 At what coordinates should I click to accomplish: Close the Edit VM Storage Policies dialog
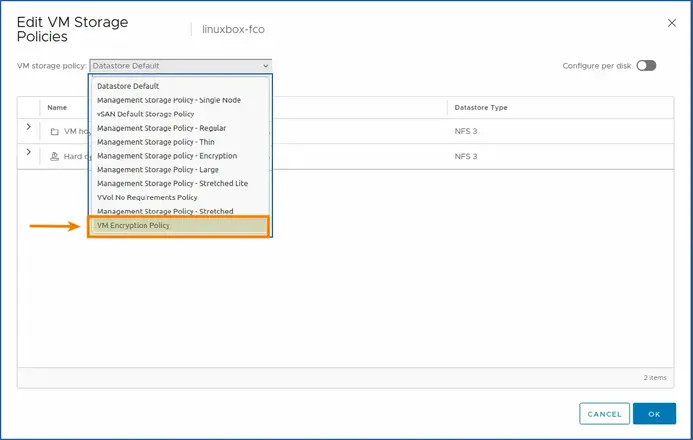pyautogui.click(x=670, y=22)
